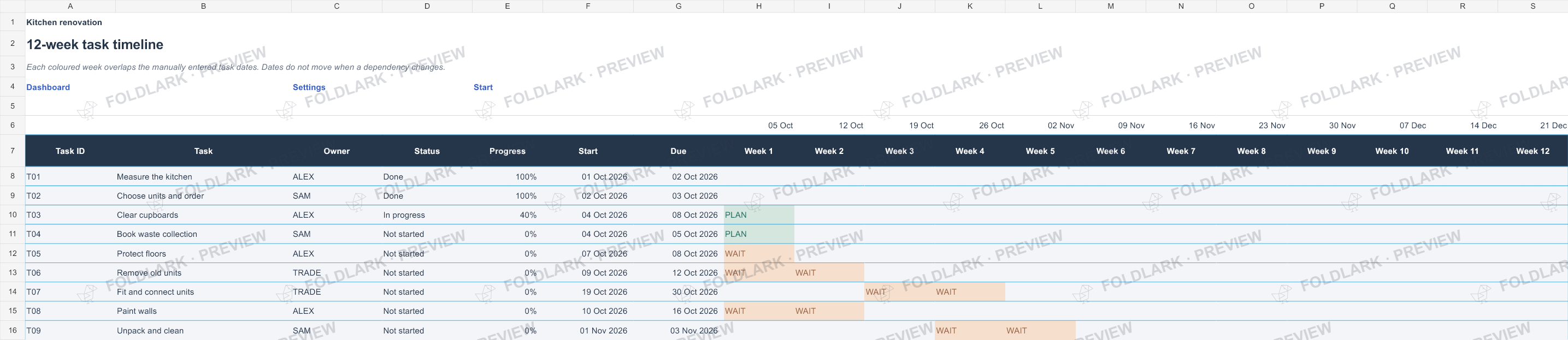Image resolution: width=1568 pixels, height=340 pixels.
Task: Select the Paint walls task cell
Action: click(203, 311)
